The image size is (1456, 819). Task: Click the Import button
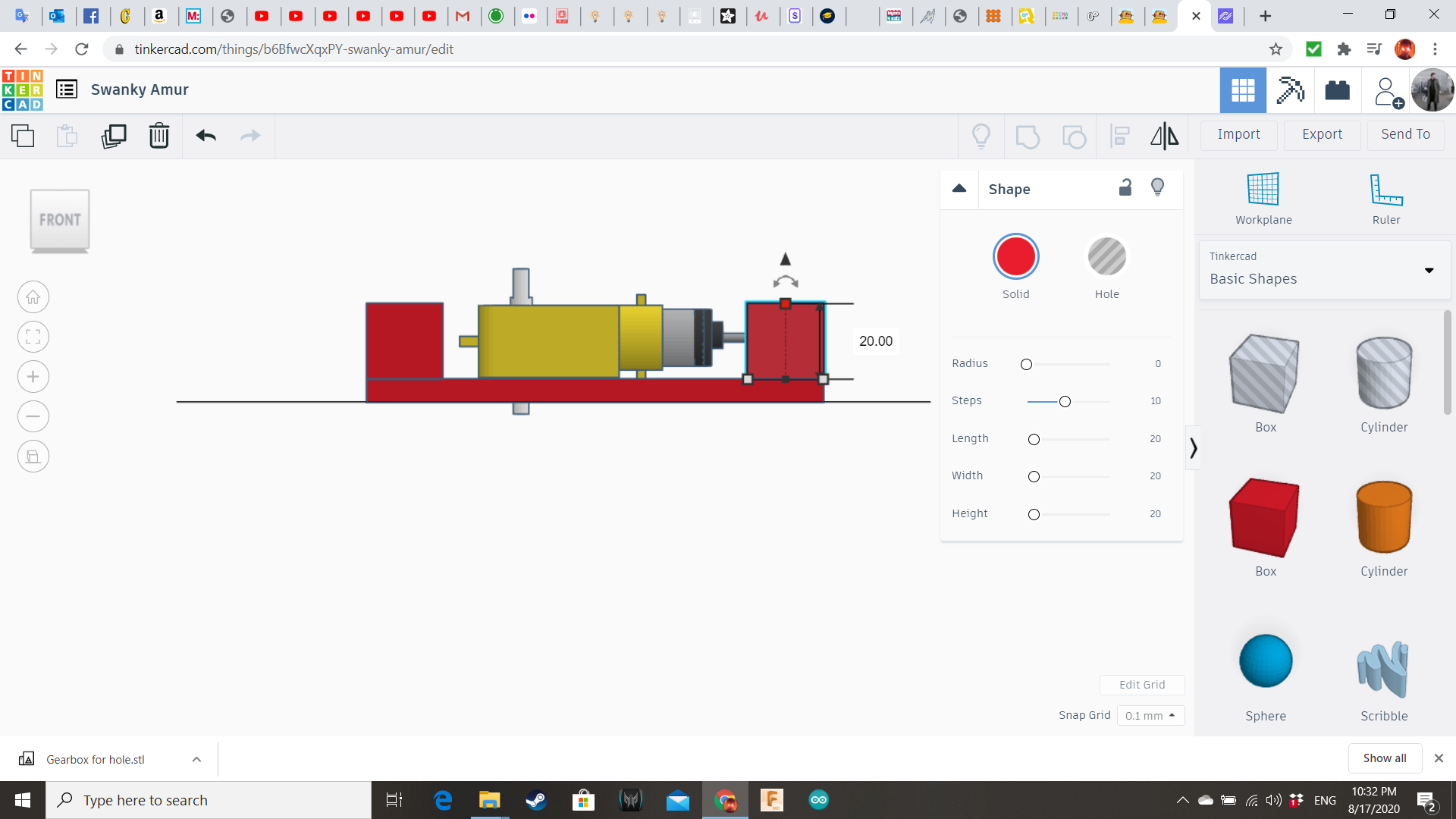pyautogui.click(x=1238, y=134)
